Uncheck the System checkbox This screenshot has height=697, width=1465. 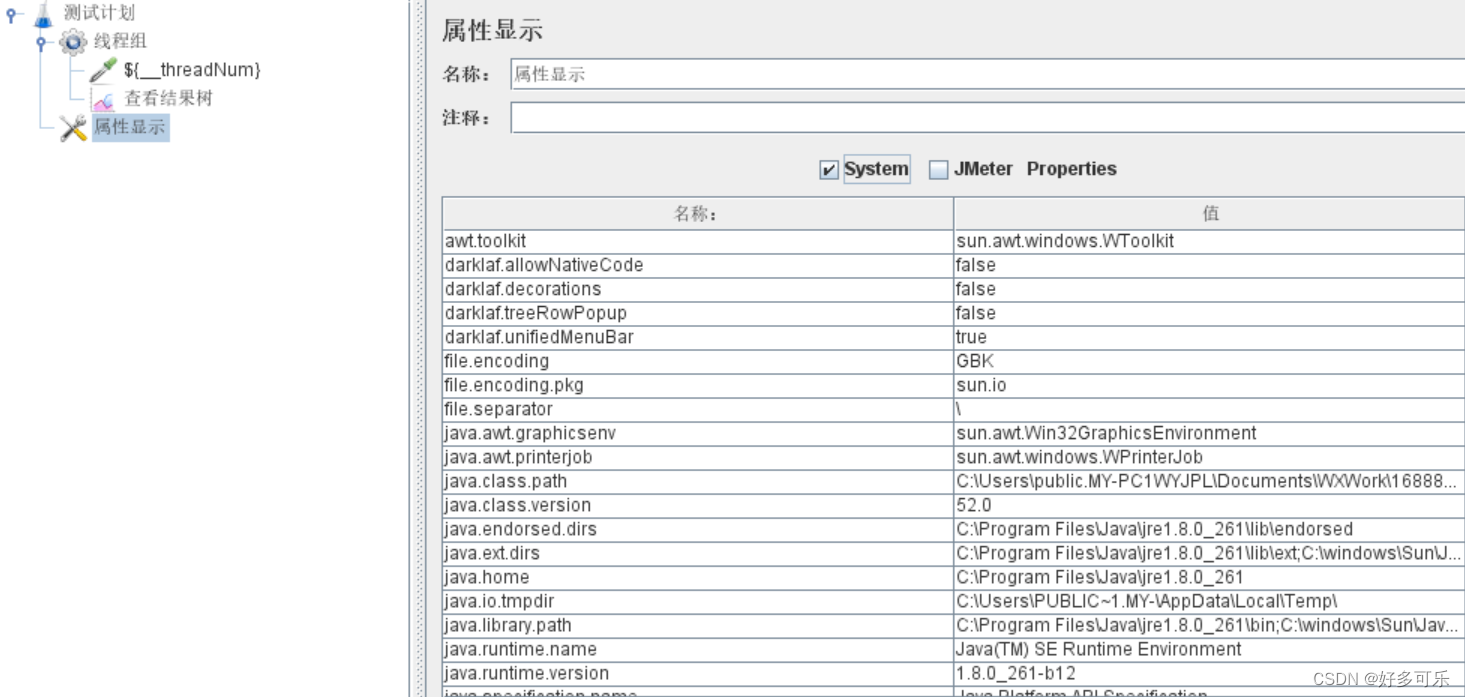pos(828,170)
